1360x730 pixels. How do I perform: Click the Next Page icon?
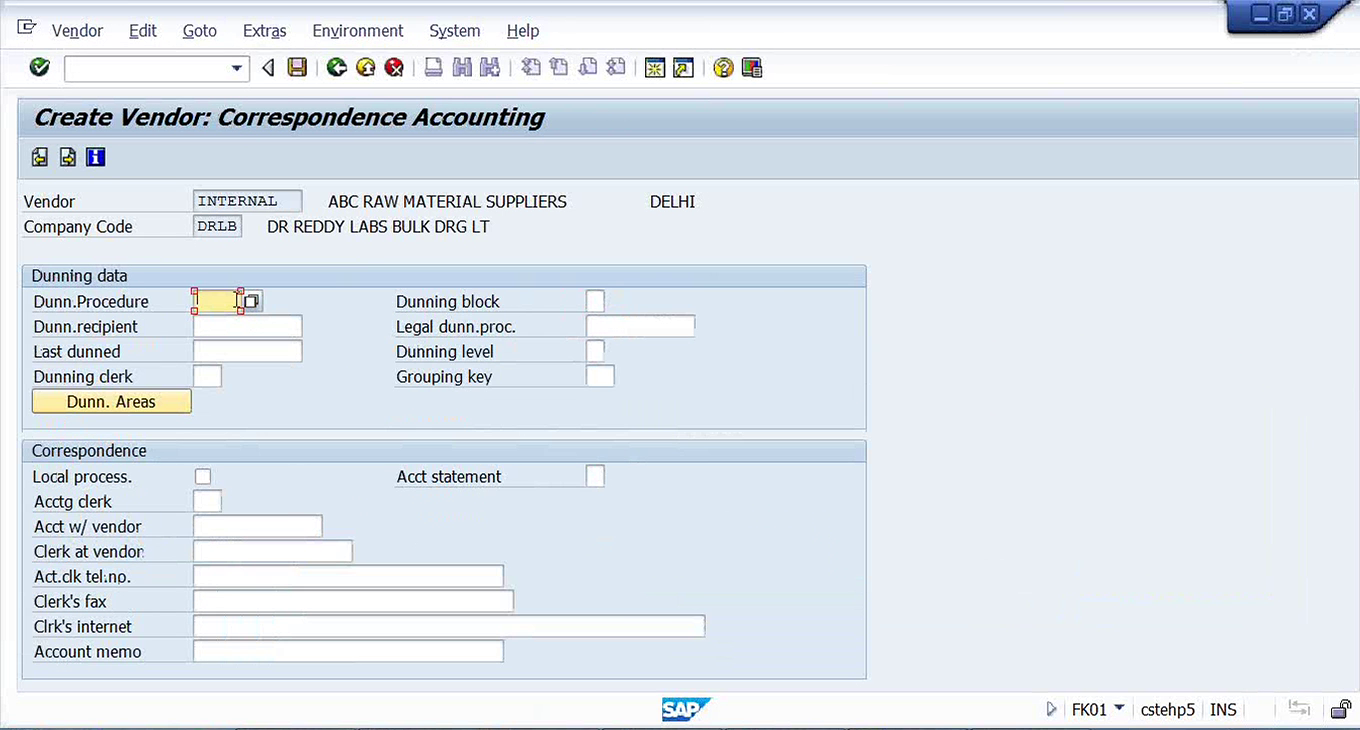[588, 68]
